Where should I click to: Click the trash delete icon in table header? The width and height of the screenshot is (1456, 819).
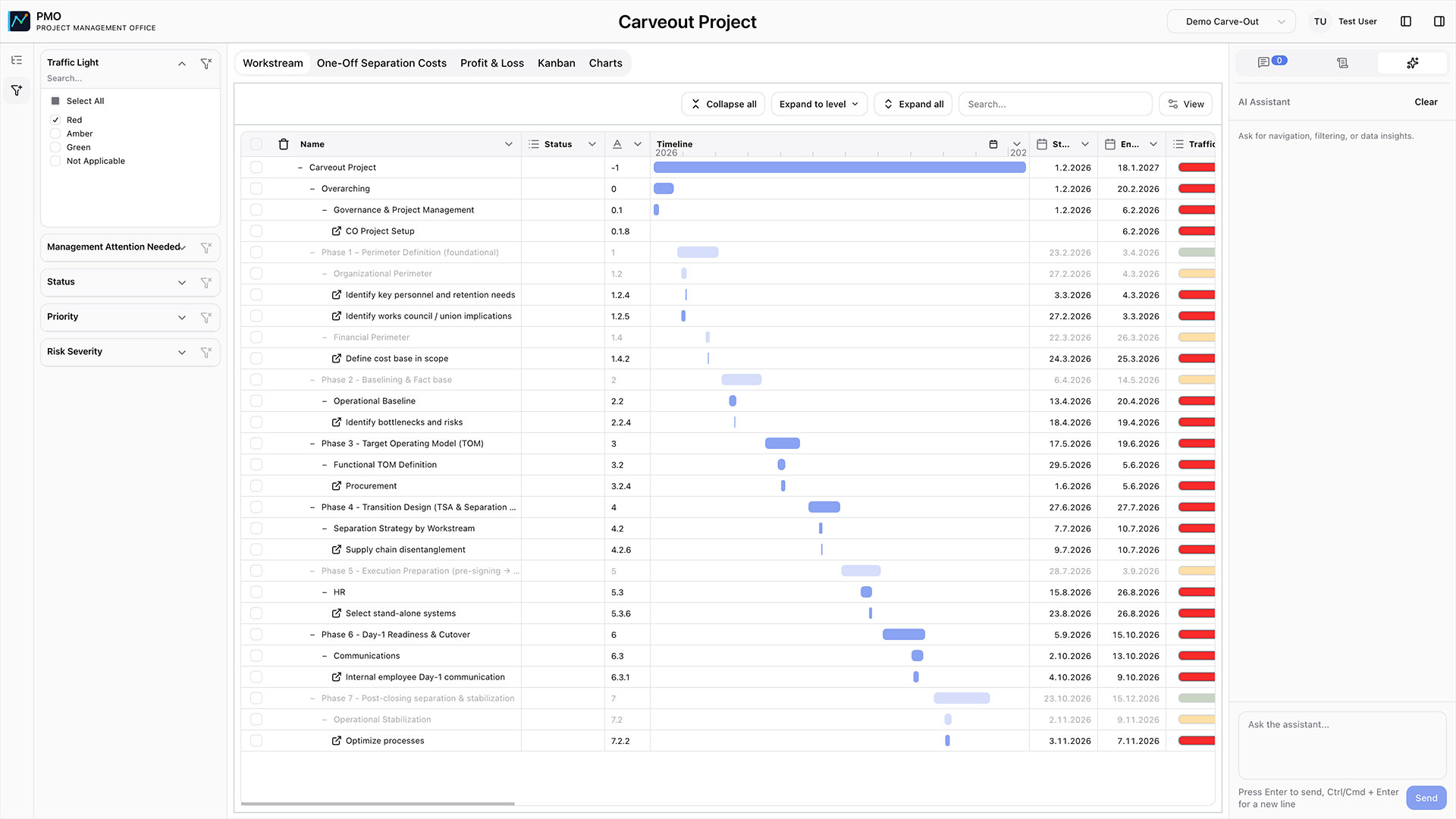tap(284, 144)
